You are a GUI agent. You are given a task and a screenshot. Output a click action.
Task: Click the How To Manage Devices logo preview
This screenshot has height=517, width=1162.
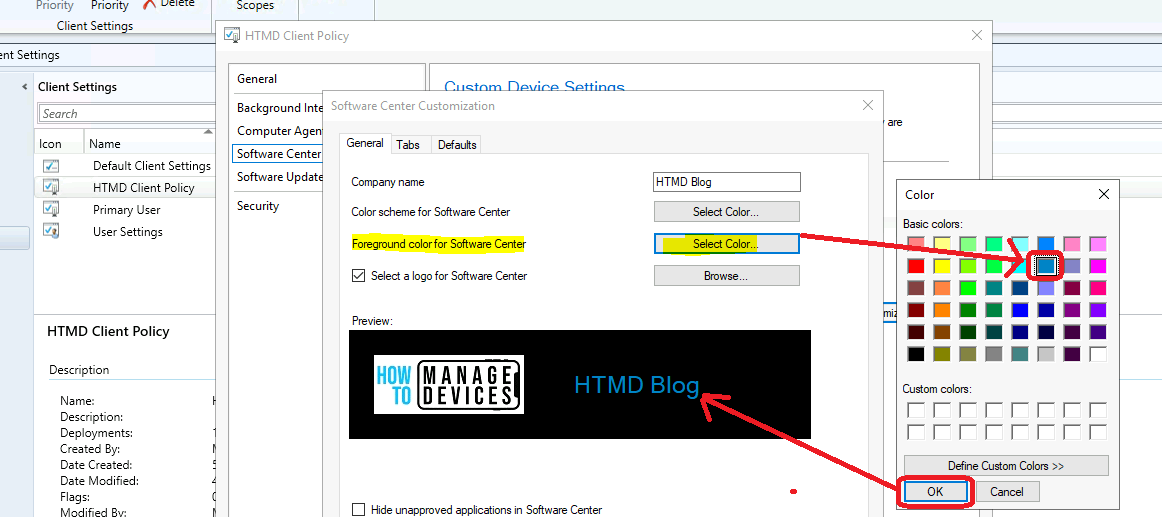pos(449,384)
